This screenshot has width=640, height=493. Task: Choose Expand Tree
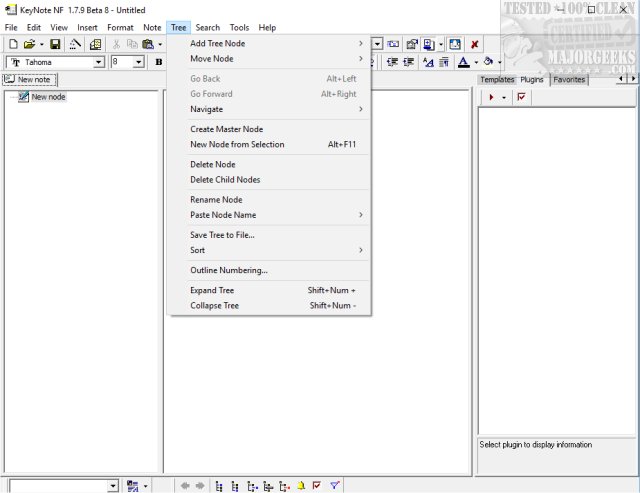[269, 290]
